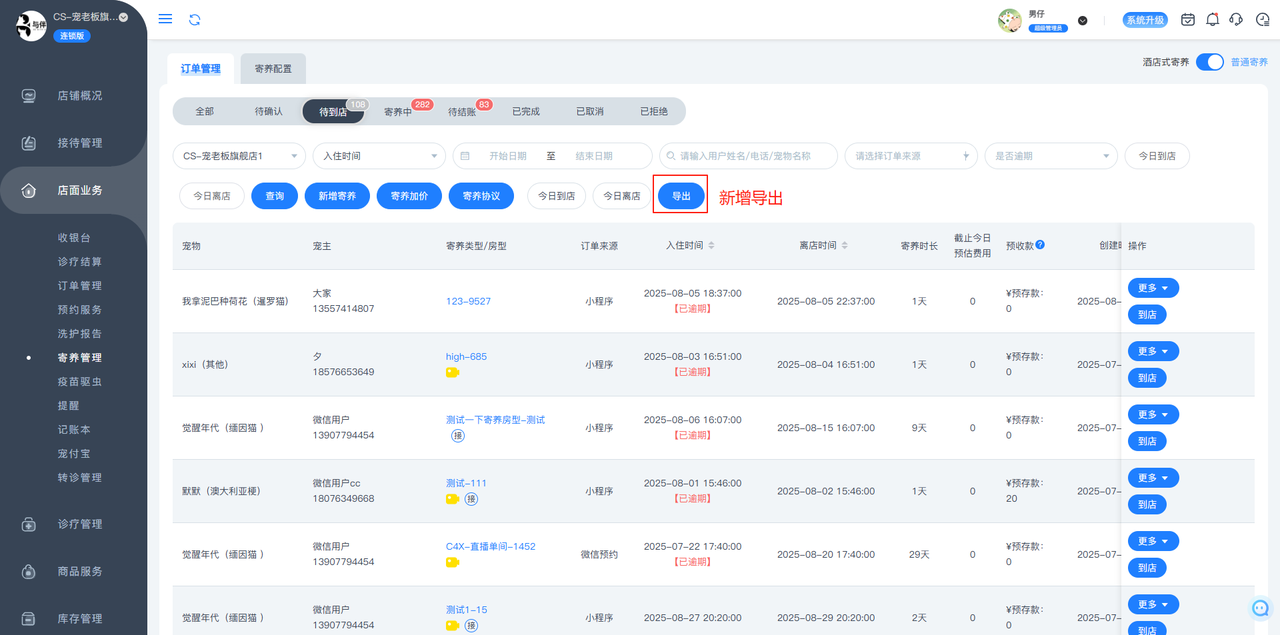Click the 开始日期 start date field
1280x635 pixels.
coord(508,156)
